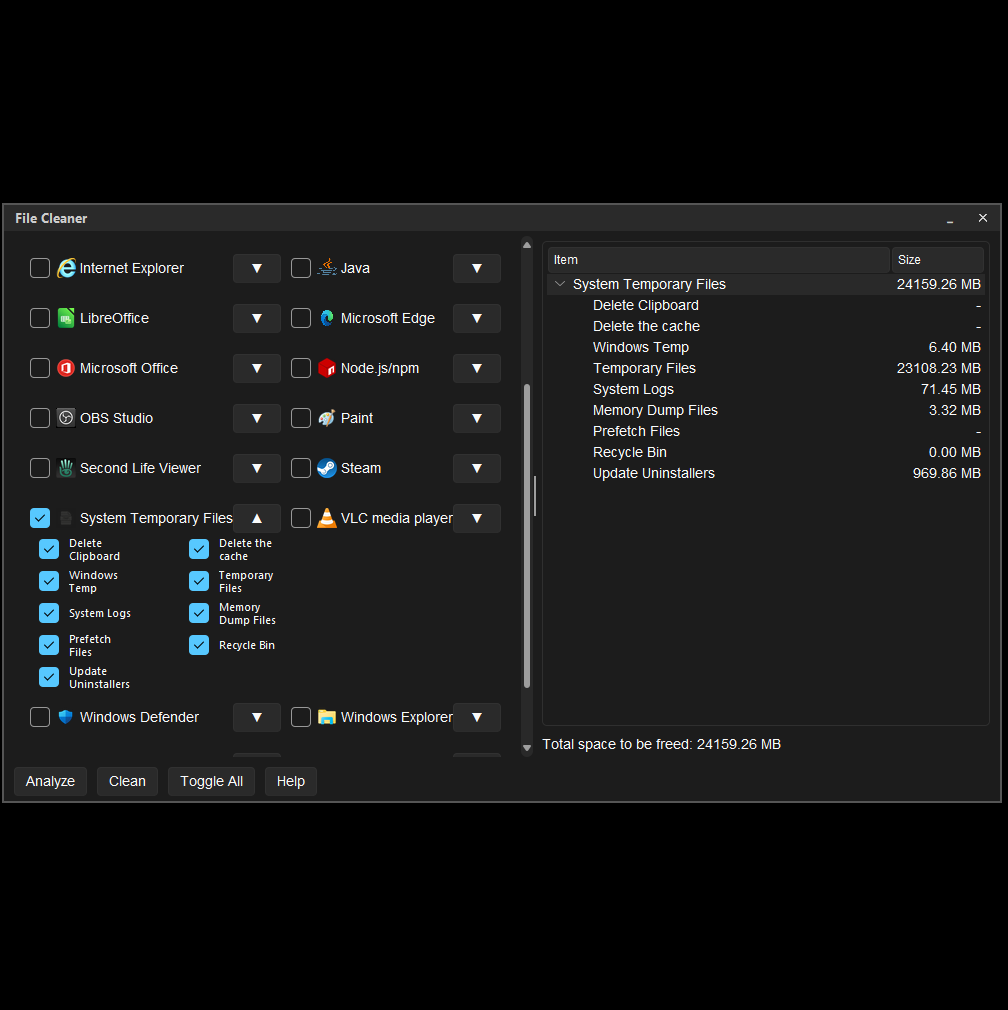Uncheck the Temporary Files sub-option

click(x=199, y=581)
